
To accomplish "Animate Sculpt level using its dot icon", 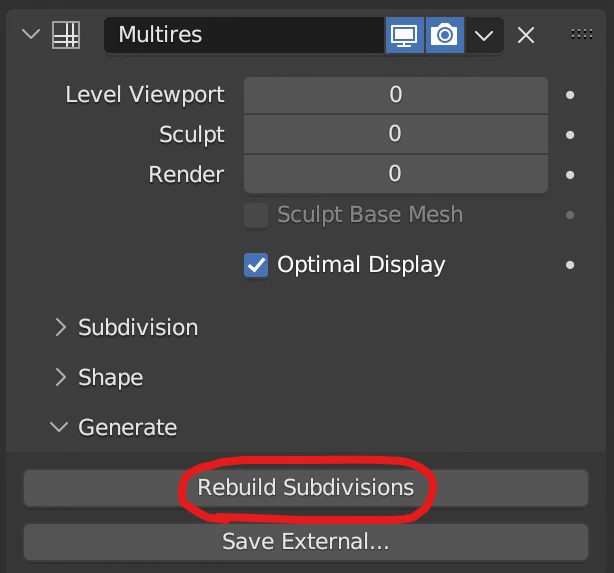I will (x=570, y=134).
